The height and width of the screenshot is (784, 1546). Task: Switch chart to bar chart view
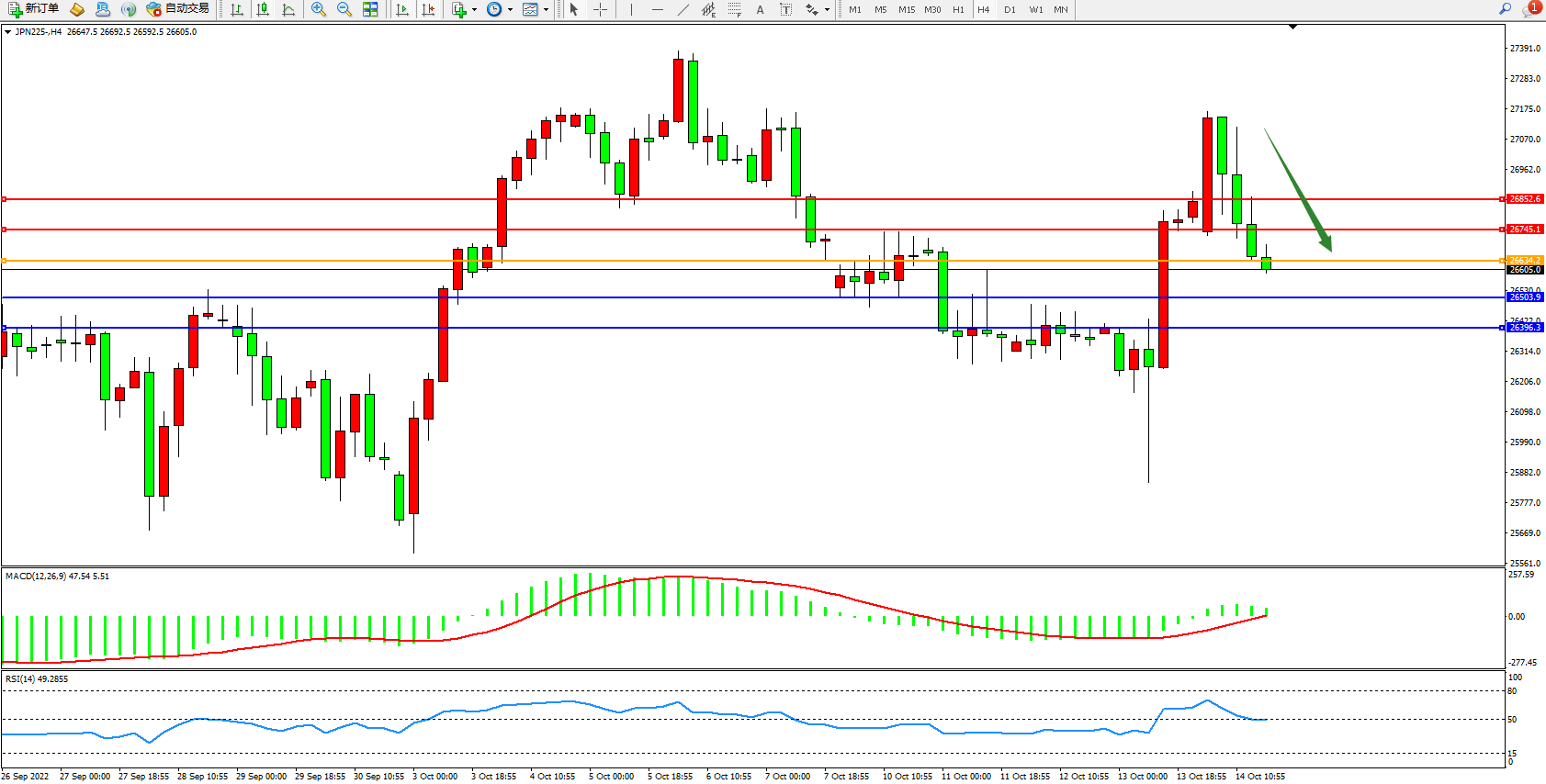(x=237, y=9)
